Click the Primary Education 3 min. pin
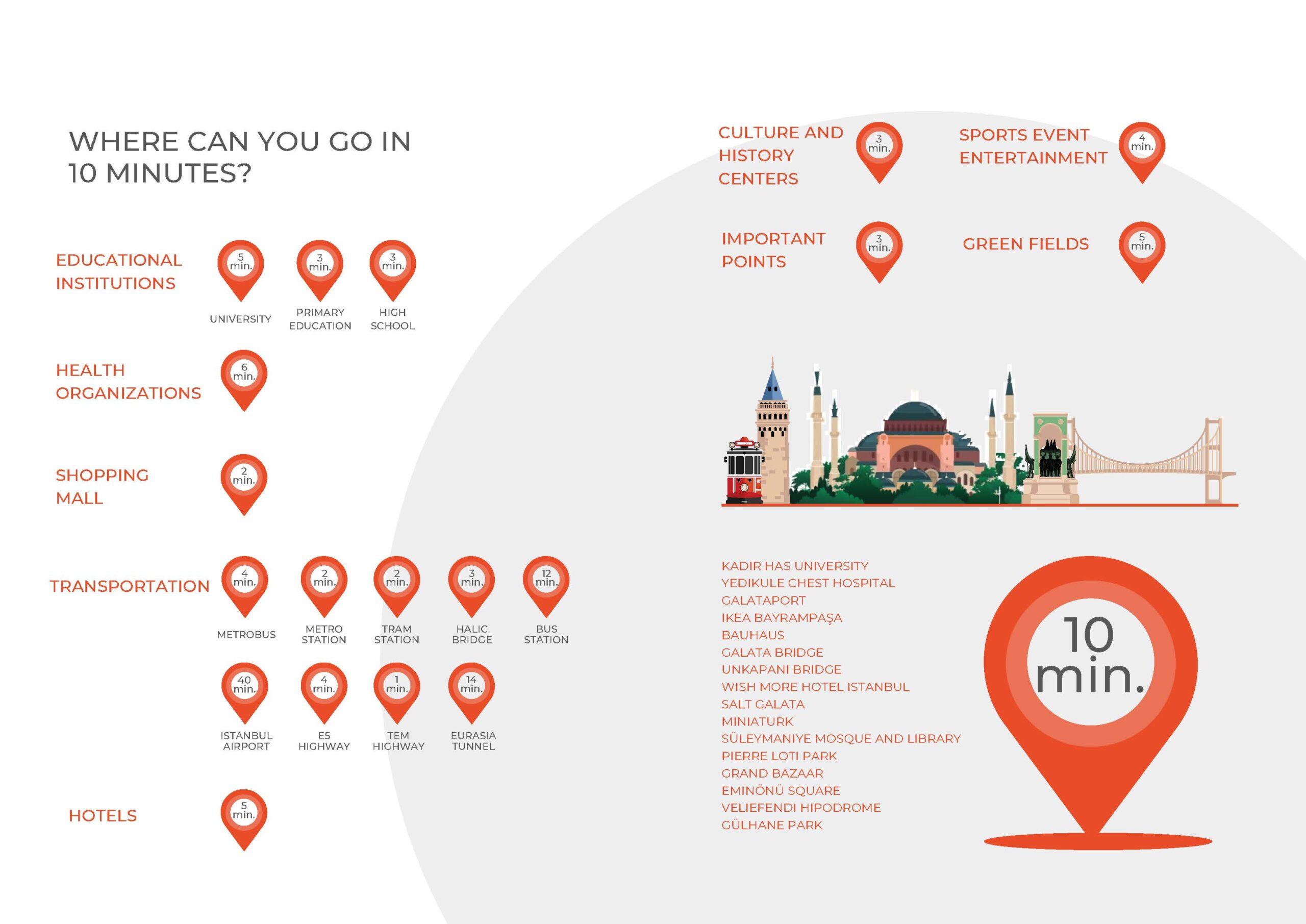The width and height of the screenshot is (1306, 924). point(320,270)
